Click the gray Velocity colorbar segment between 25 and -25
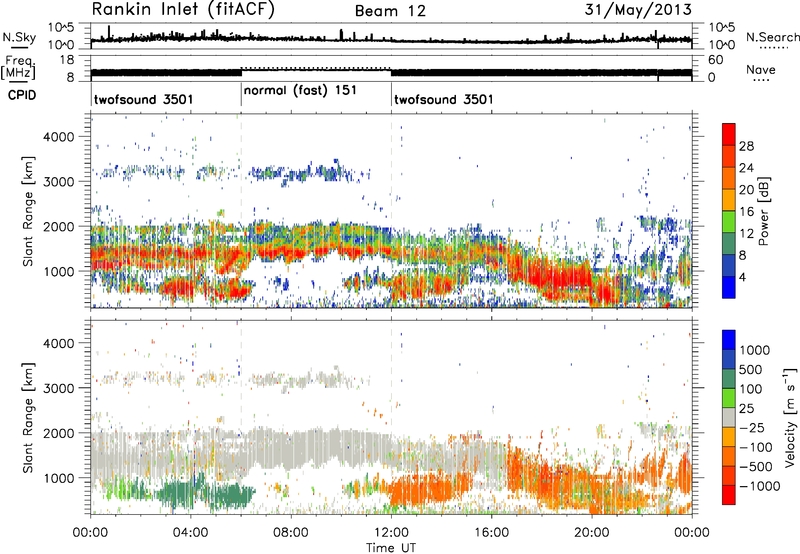 point(729,418)
